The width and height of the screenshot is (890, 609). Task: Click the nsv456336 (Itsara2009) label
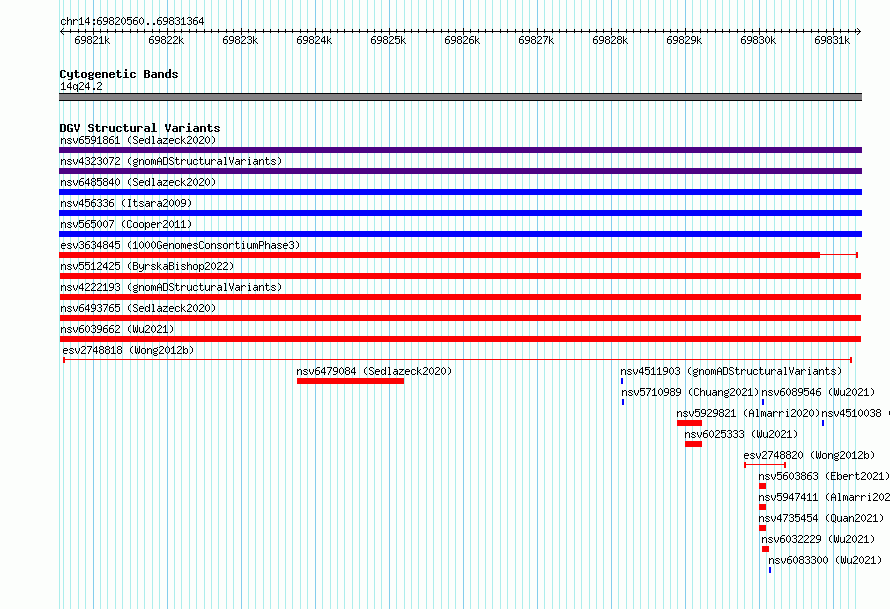(126, 203)
